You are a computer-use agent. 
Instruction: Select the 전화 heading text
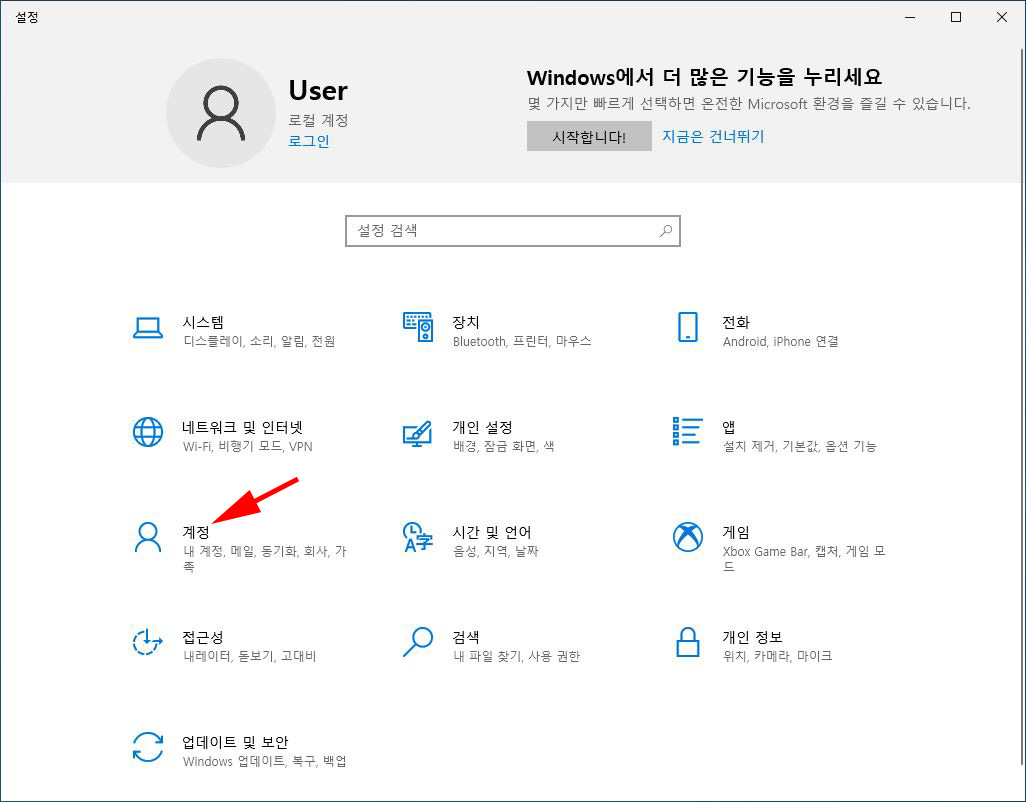[735, 322]
